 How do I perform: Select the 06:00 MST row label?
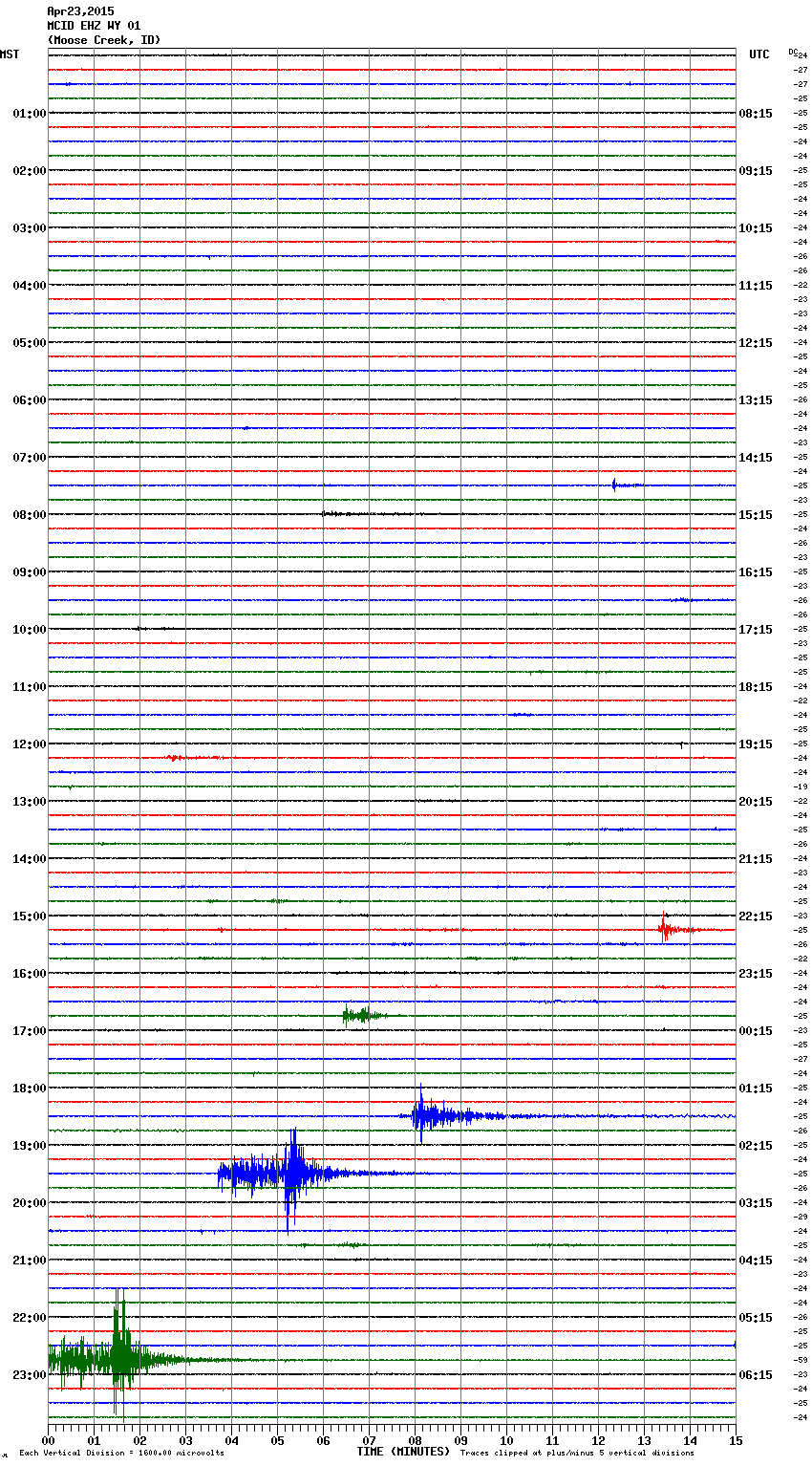coord(30,400)
